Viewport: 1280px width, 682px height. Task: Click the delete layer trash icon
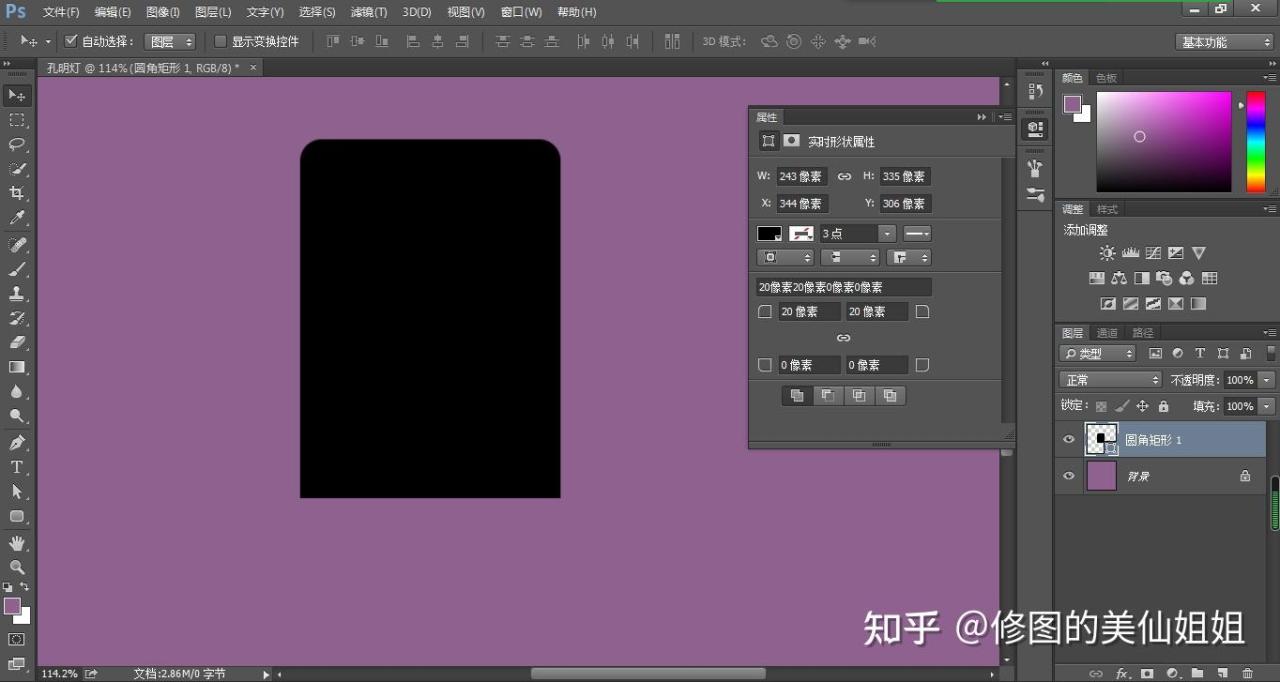tap(1247, 674)
